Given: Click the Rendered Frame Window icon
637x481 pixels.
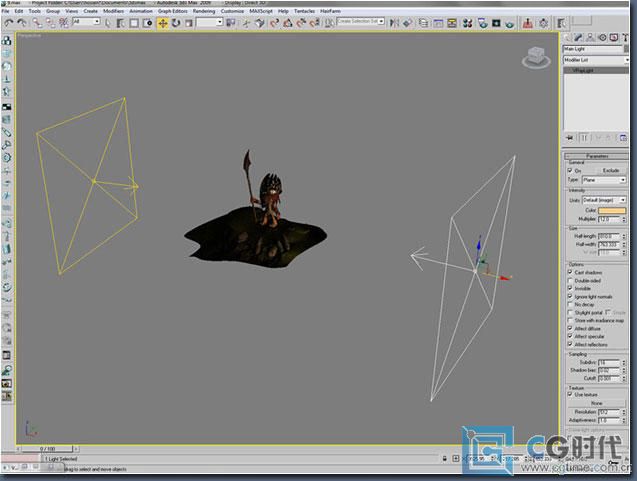Looking at the screenshot, I should point(496,23).
